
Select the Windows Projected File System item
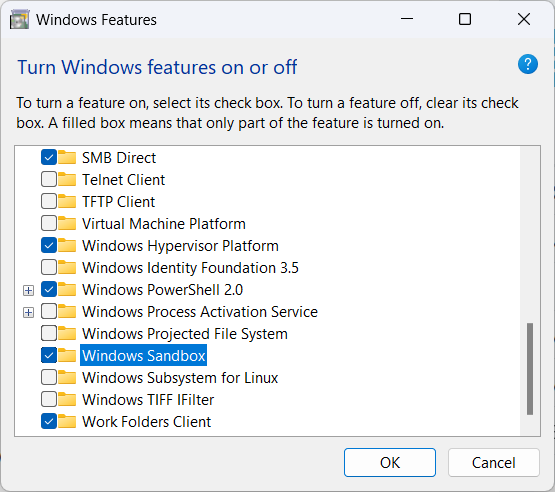point(185,334)
